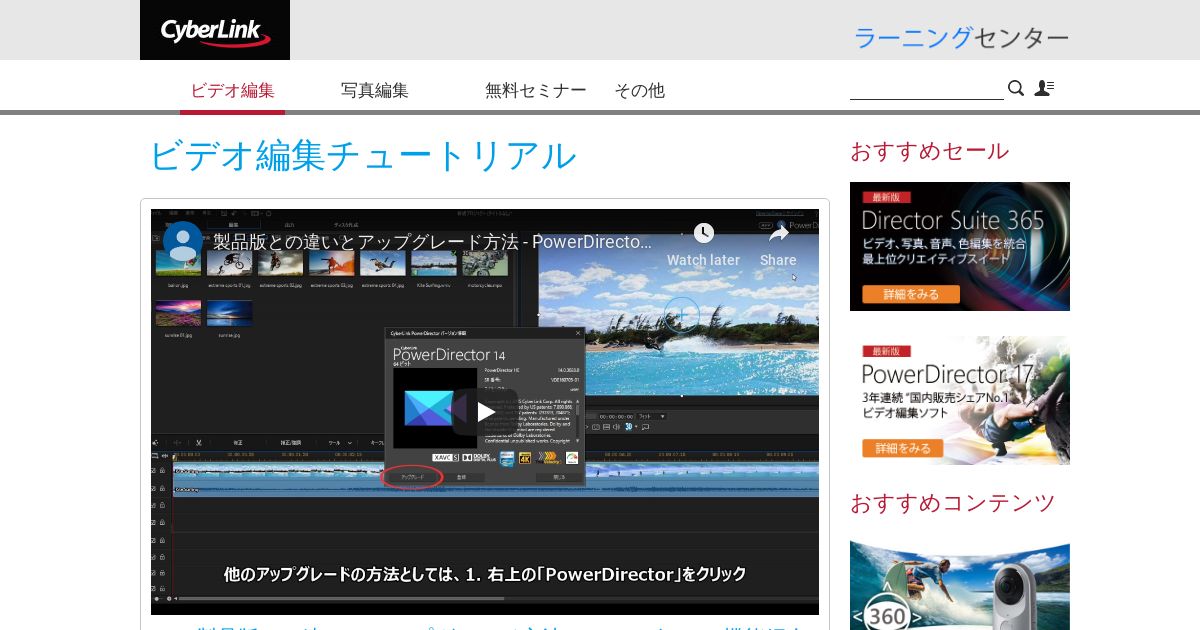The width and height of the screenshot is (1200, 630).
Task: Open the 無料セミナー tab
Action: (x=536, y=90)
